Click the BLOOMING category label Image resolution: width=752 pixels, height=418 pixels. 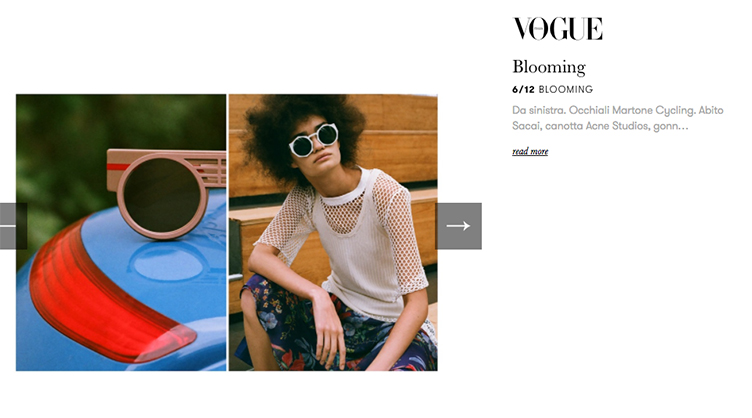click(x=566, y=90)
